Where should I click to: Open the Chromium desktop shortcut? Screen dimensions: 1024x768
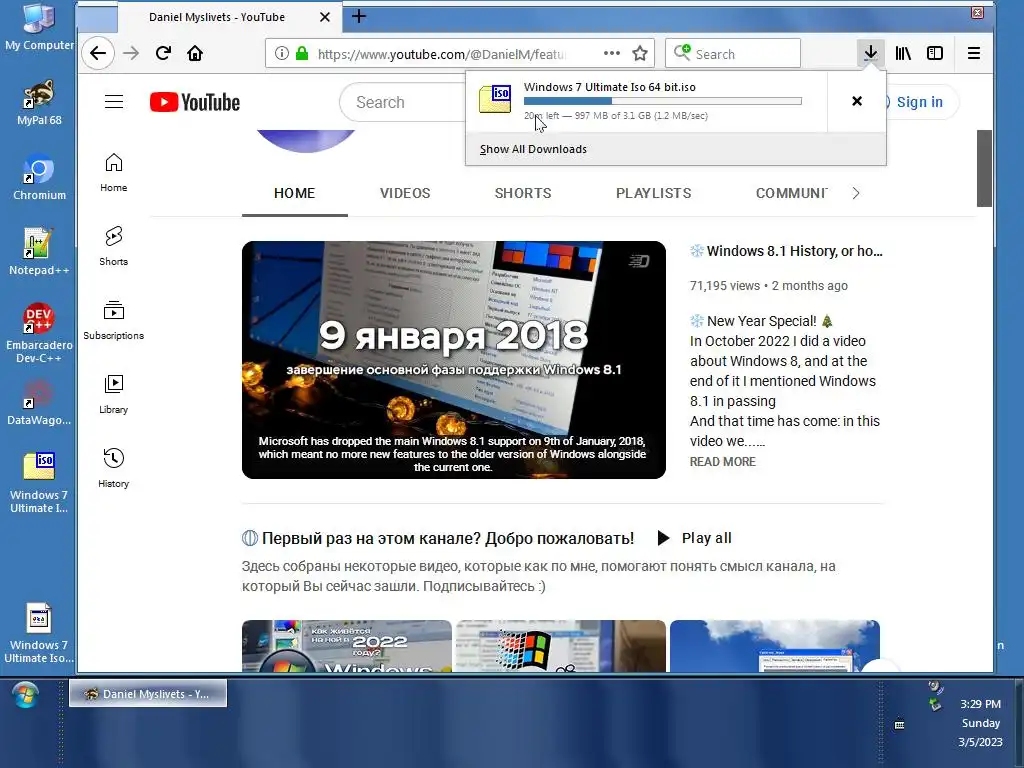[x=39, y=178]
